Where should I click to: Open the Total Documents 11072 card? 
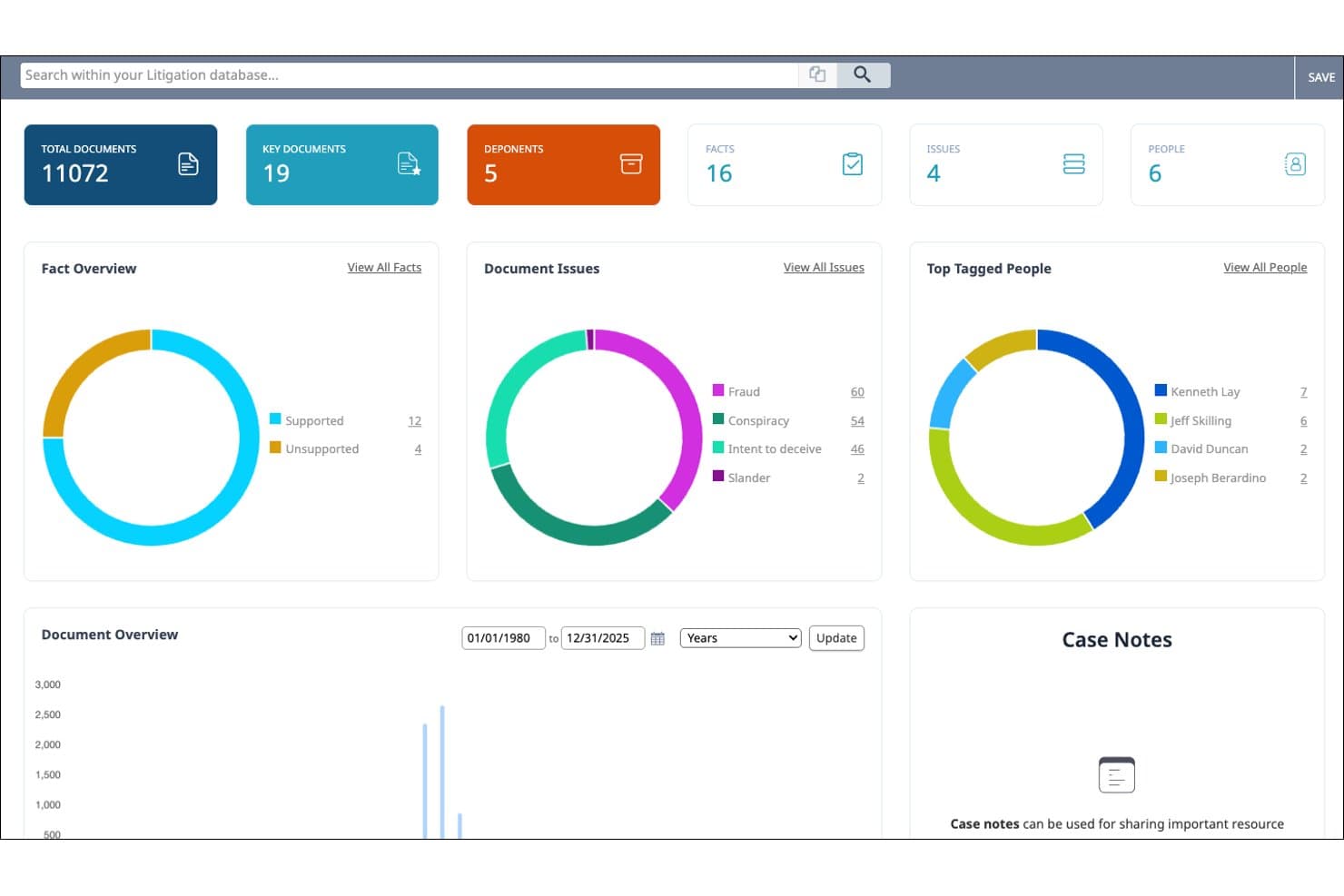click(x=121, y=164)
